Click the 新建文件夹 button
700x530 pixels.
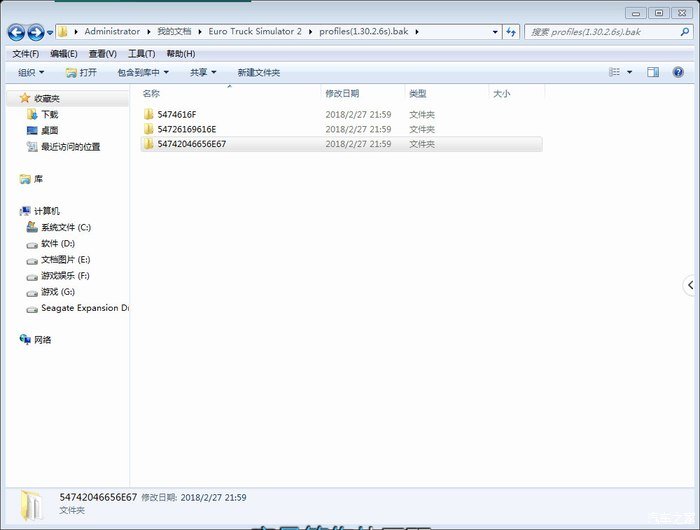(258, 72)
